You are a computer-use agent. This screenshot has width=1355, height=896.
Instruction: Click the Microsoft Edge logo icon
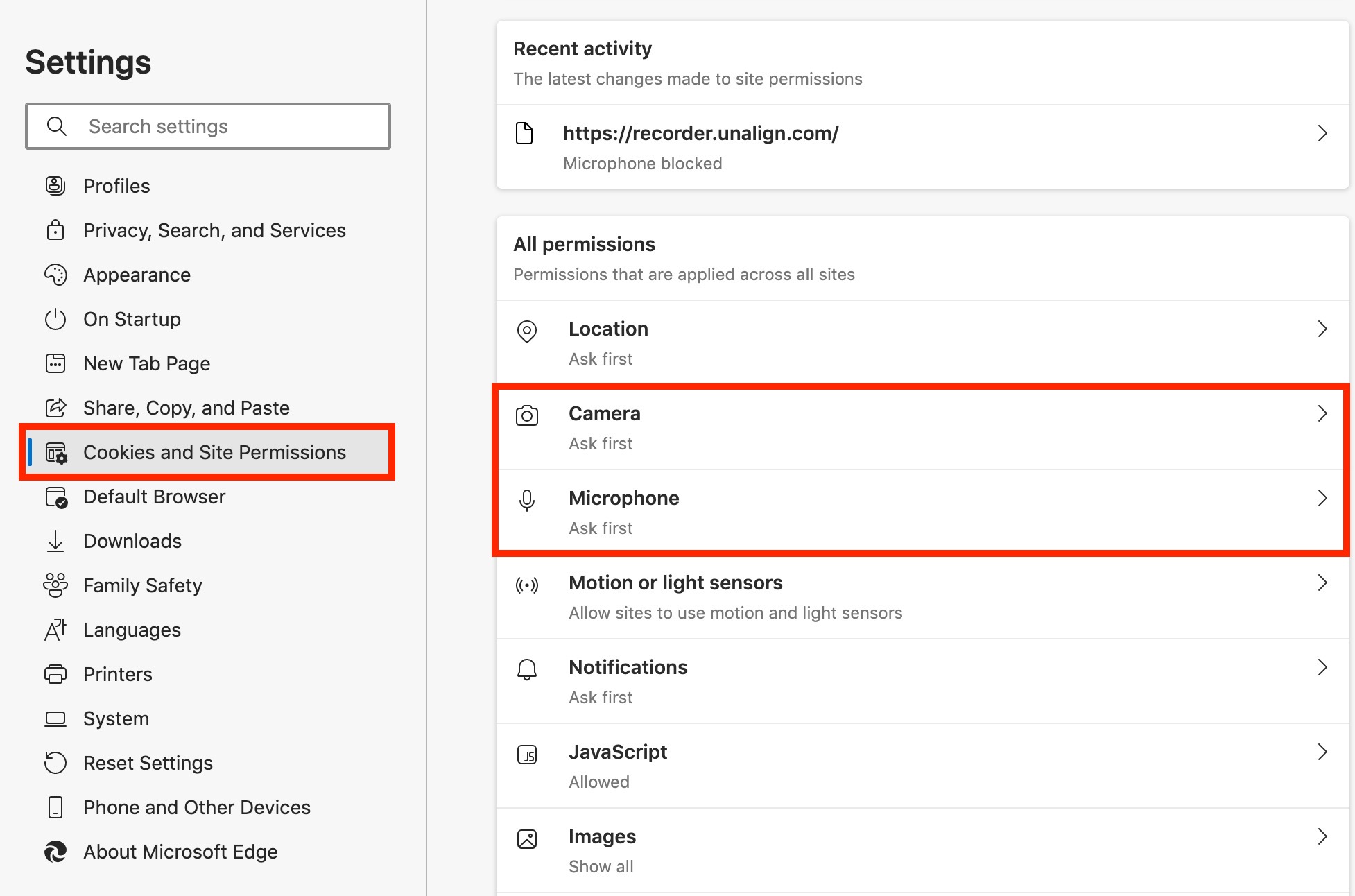click(55, 852)
